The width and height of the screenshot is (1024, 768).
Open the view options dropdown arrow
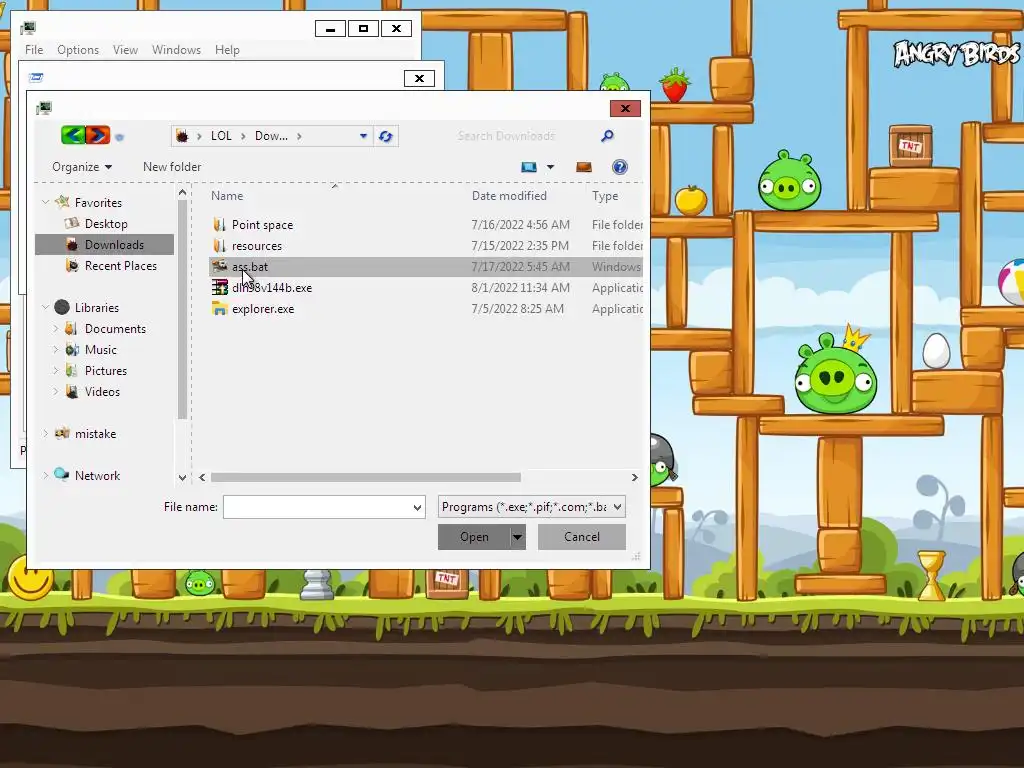coord(551,167)
